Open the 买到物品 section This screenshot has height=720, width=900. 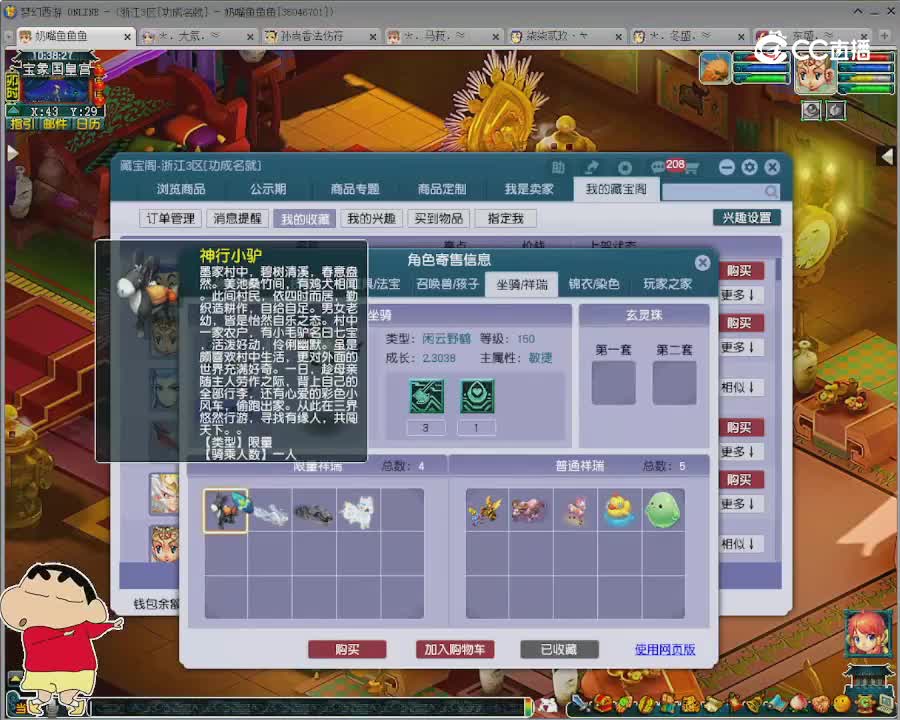click(x=439, y=218)
